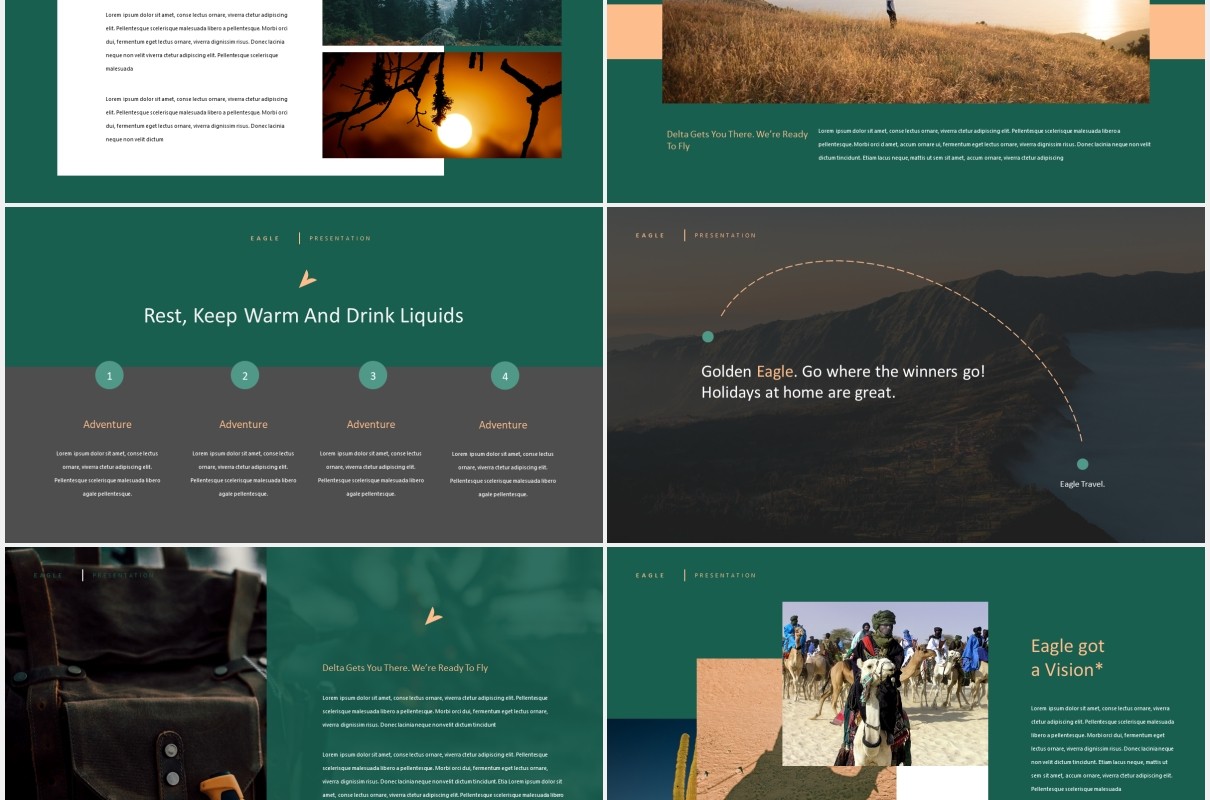The image size is (1210, 800).
Task: Click the Lorem ipsum paragraph under fourth Adventure
Action: [x=503, y=474]
